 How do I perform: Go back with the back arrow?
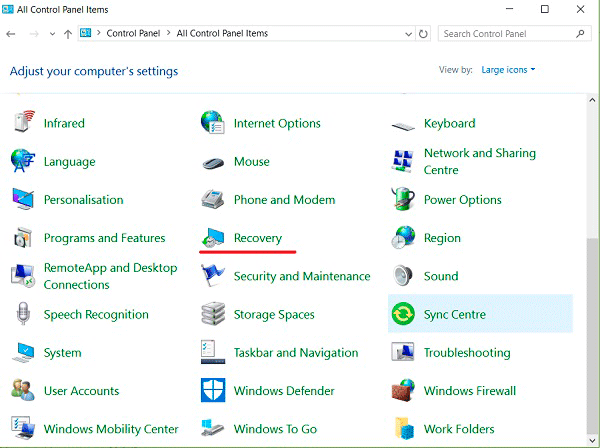coord(11,34)
